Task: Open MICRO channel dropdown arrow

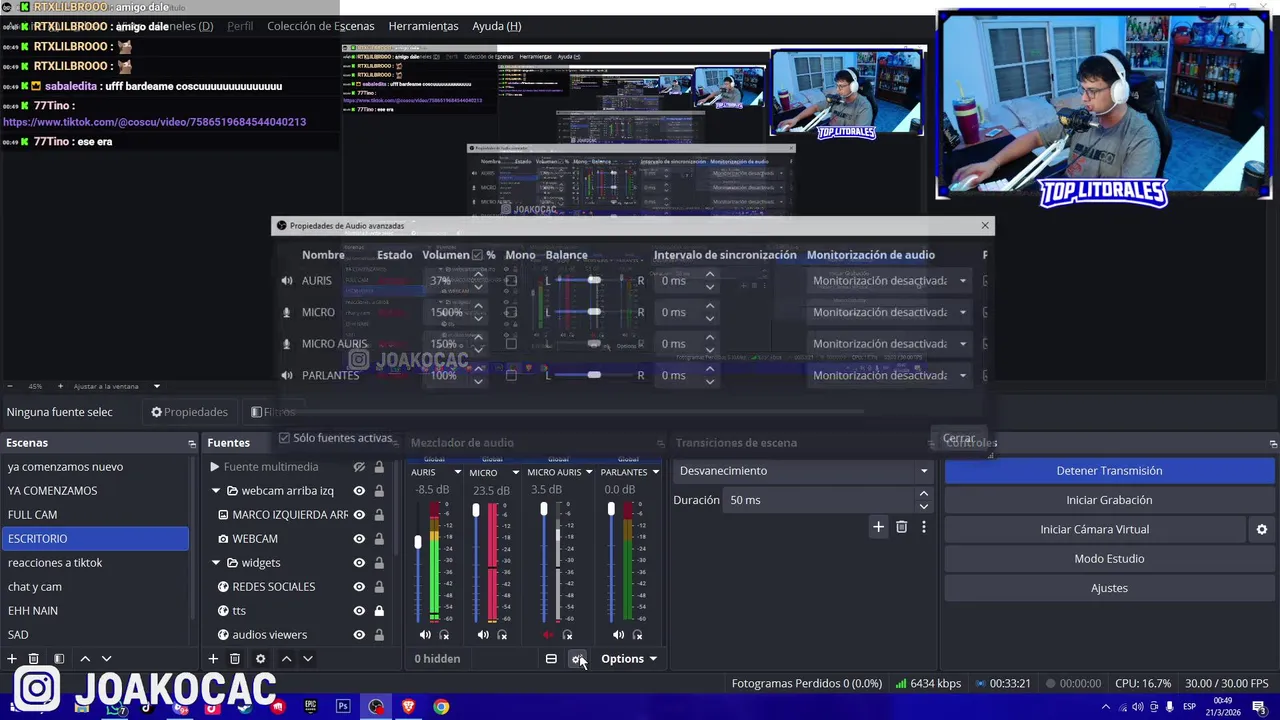Action: pyautogui.click(x=516, y=472)
